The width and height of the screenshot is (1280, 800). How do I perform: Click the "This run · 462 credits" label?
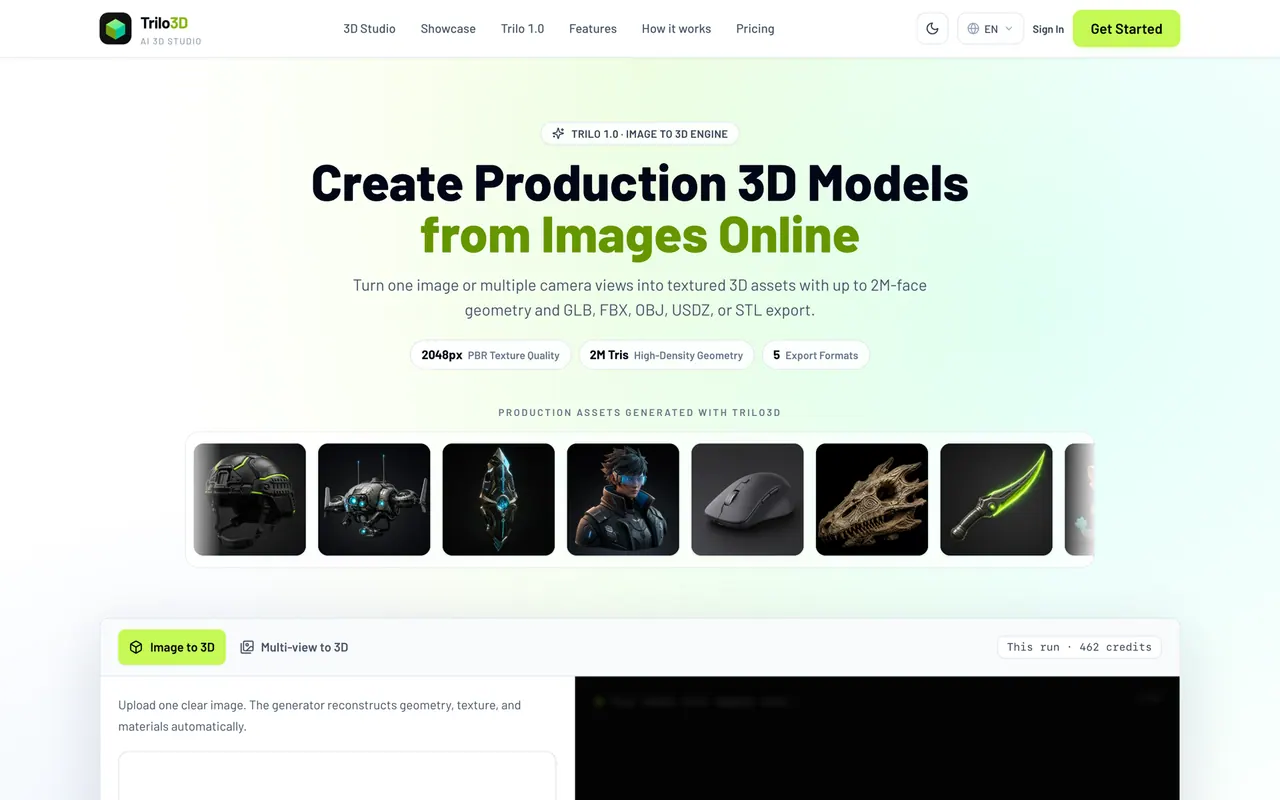click(x=1079, y=647)
